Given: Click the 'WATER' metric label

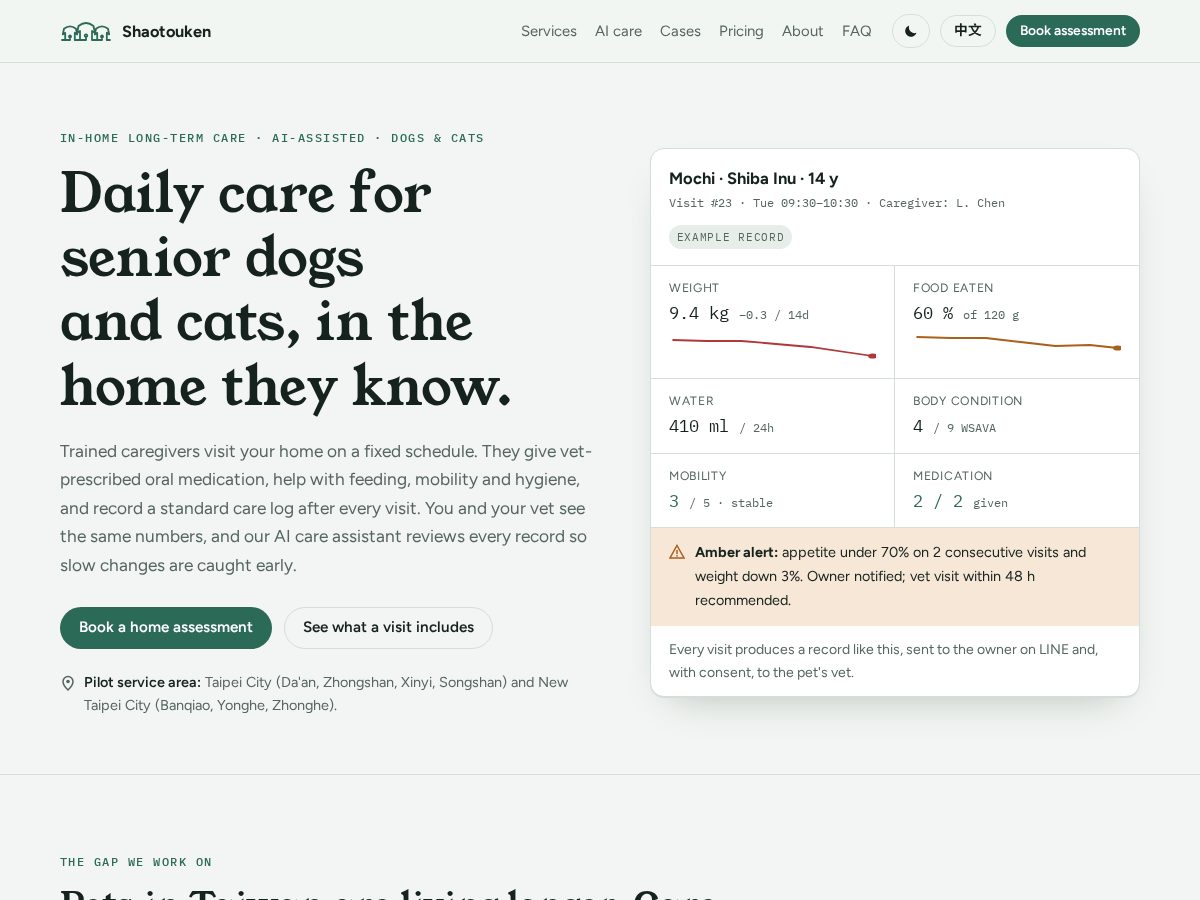Looking at the screenshot, I should pos(691,401).
